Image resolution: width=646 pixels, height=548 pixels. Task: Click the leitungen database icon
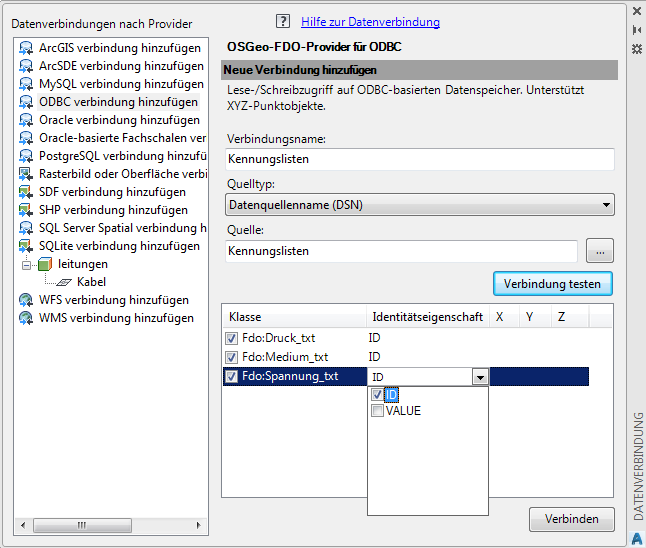point(45,264)
